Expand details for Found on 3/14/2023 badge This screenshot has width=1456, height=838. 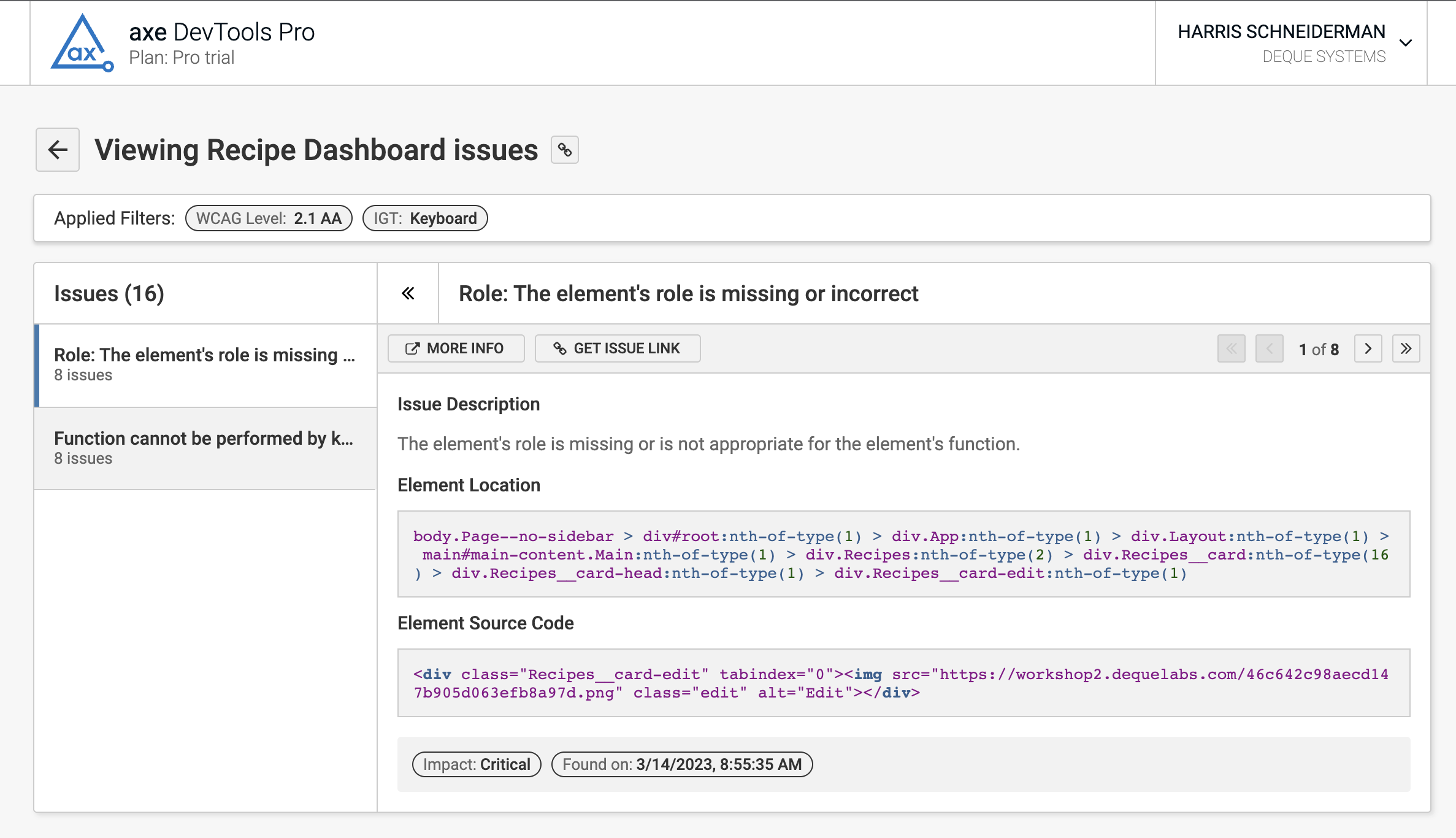681,764
